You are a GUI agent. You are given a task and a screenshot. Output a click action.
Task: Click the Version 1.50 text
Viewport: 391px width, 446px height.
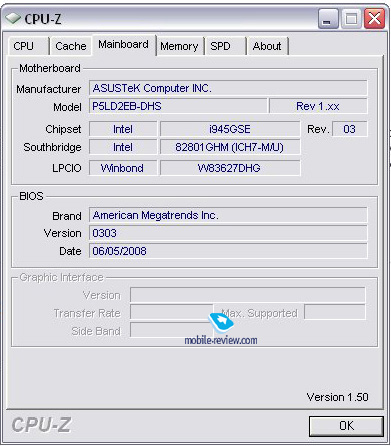coord(337,397)
